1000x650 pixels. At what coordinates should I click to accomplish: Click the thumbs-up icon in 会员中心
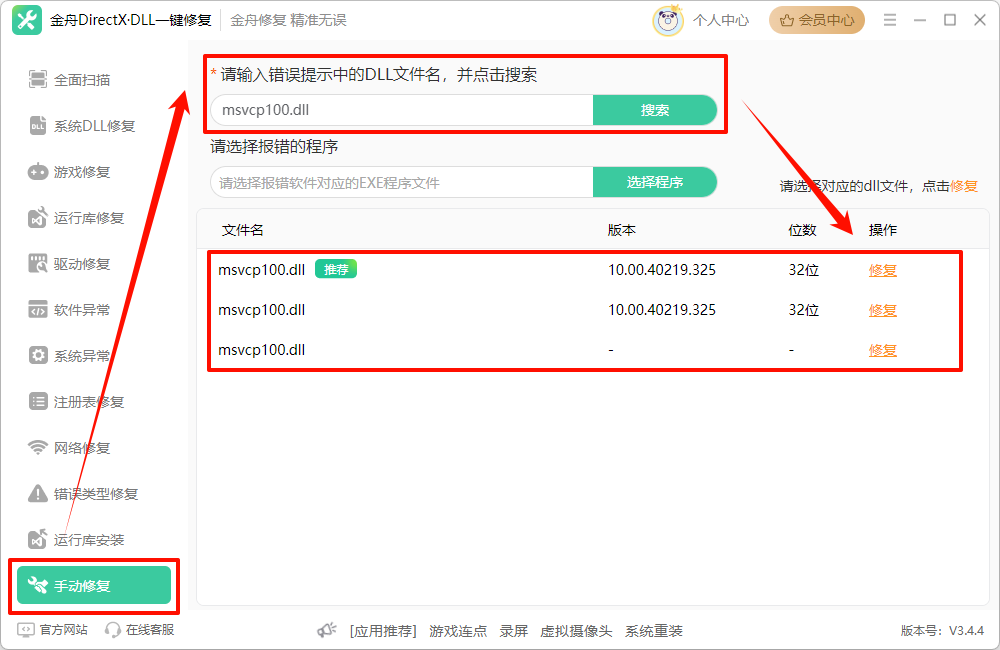pyautogui.click(x=787, y=20)
